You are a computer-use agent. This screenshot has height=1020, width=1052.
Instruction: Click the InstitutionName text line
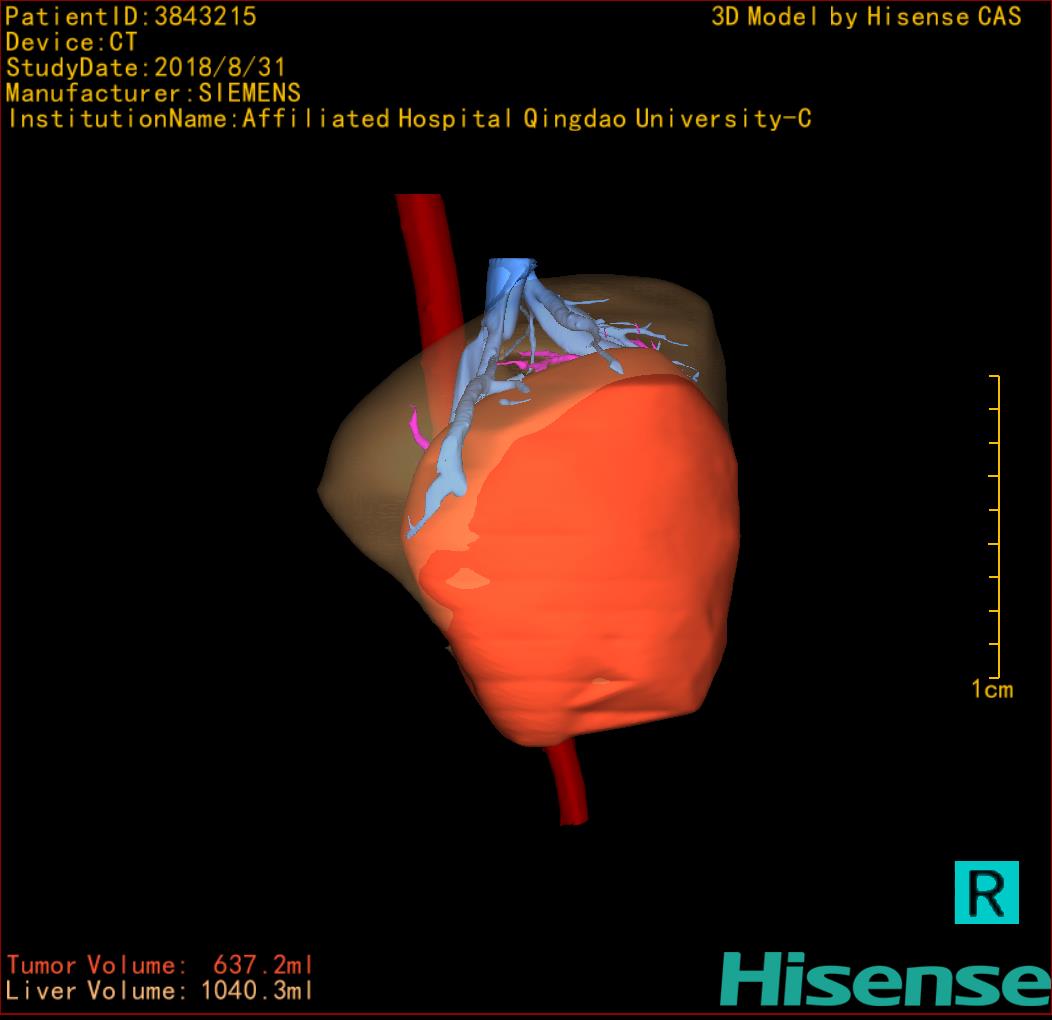click(408, 119)
